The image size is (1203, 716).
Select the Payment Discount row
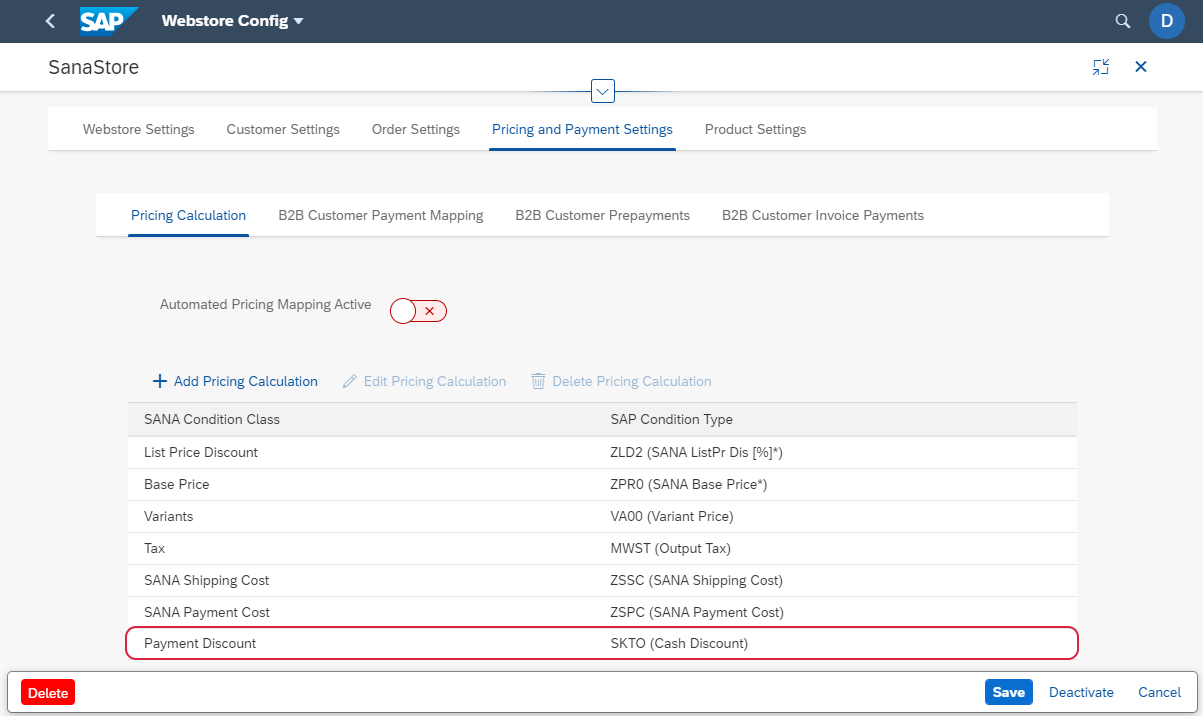pyautogui.click(x=602, y=643)
